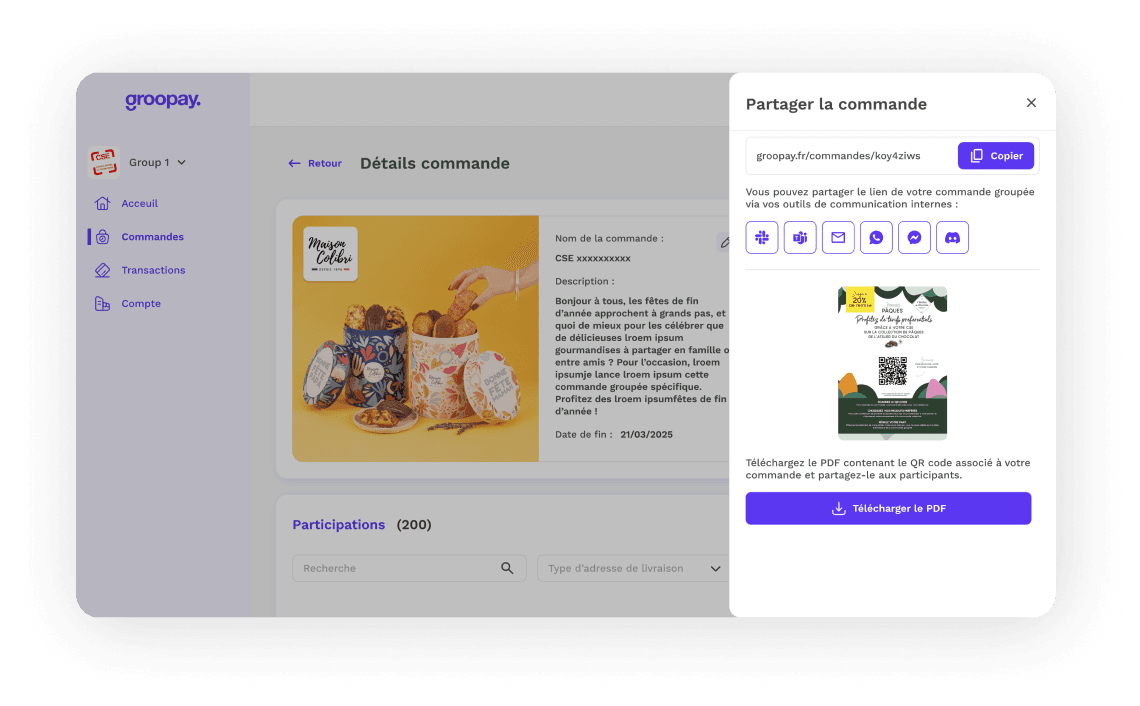Open the Type d'adresse de livraison dropdown
The width and height of the screenshot is (1140, 706).
tap(716, 568)
